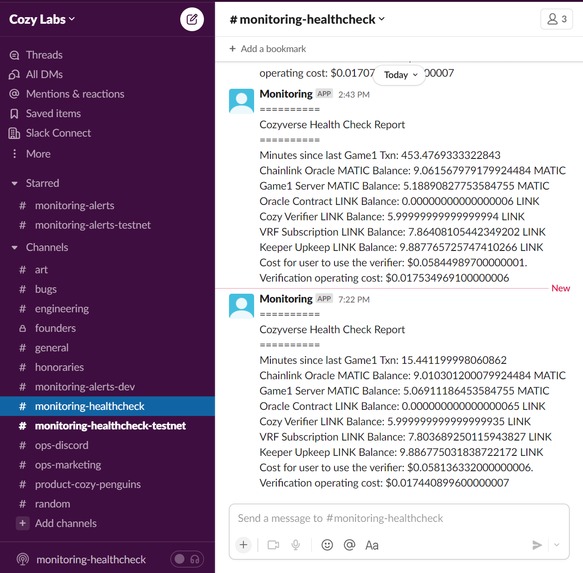Open the Today date jump dropdown
This screenshot has width=583, height=573.
click(x=400, y=75)
